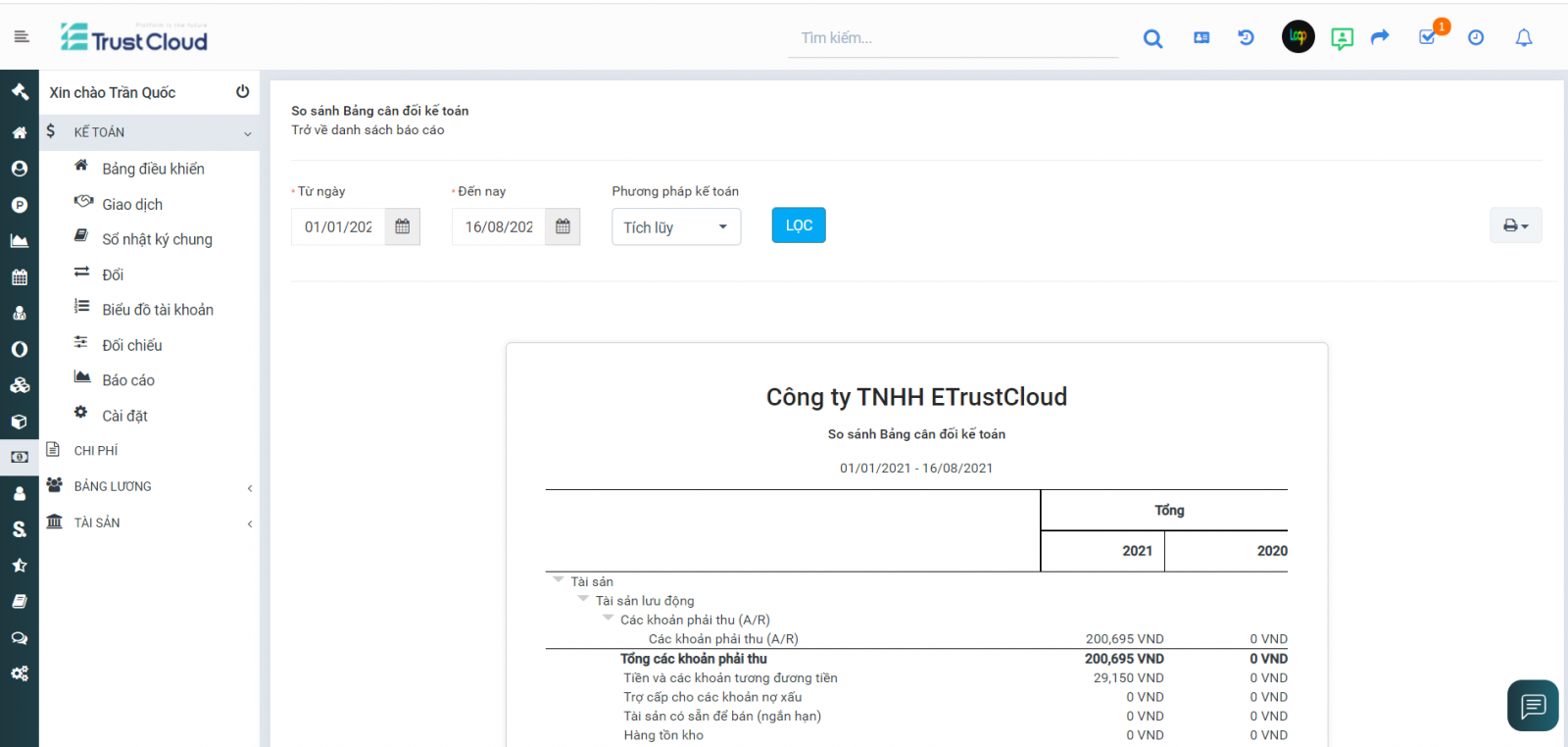Click the search magnifier icon

pyautogui.click(x=1152, y=38)
